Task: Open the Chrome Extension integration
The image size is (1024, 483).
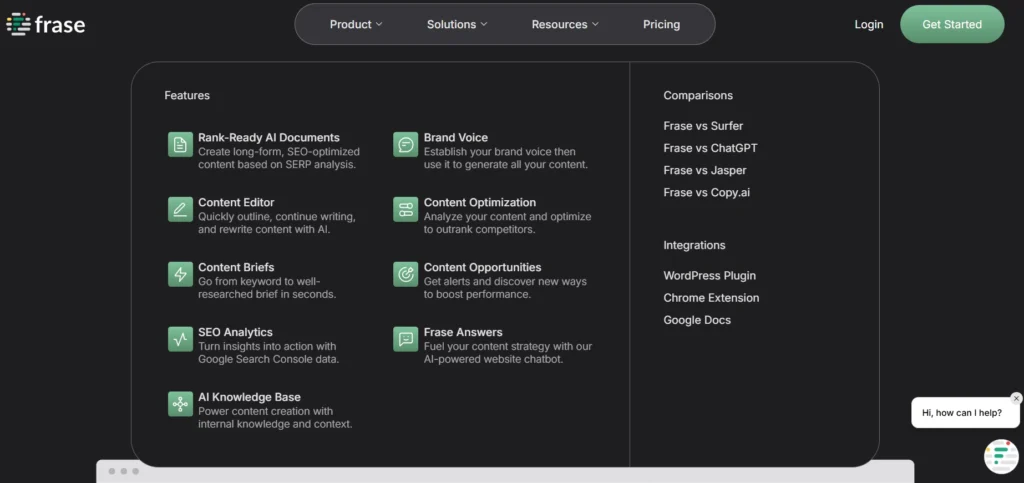Action: click(711, 298)
